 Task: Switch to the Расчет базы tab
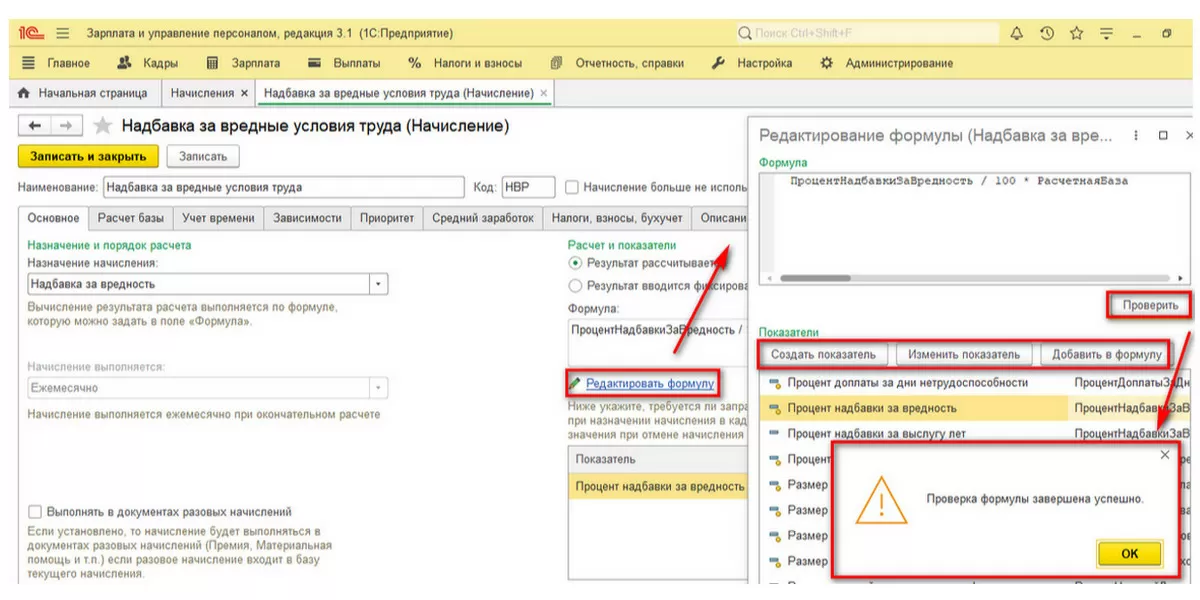pyautogui.click(x=130, y=218)
